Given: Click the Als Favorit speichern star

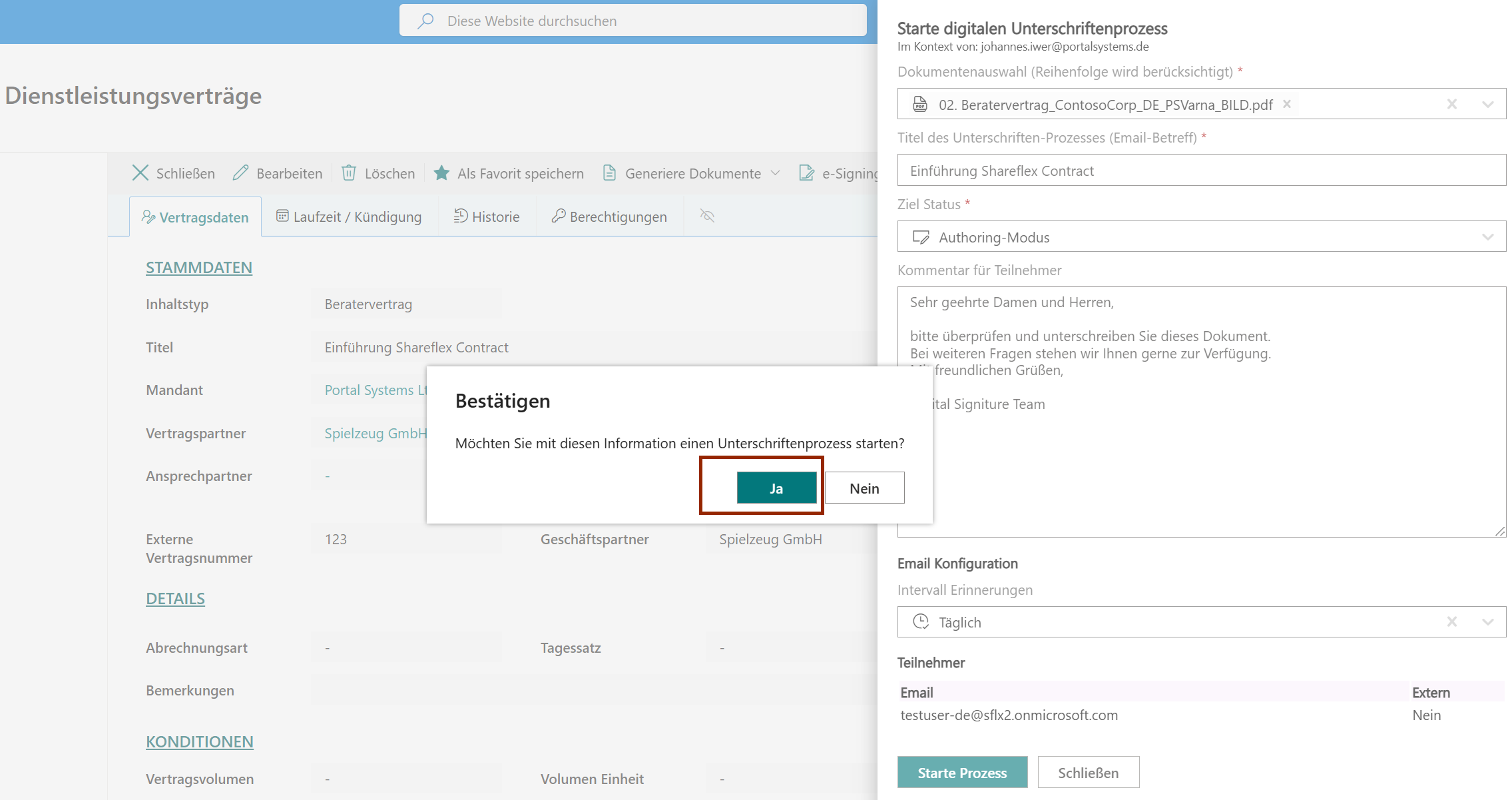Looking at the screenshot, I should coord(441,173).
